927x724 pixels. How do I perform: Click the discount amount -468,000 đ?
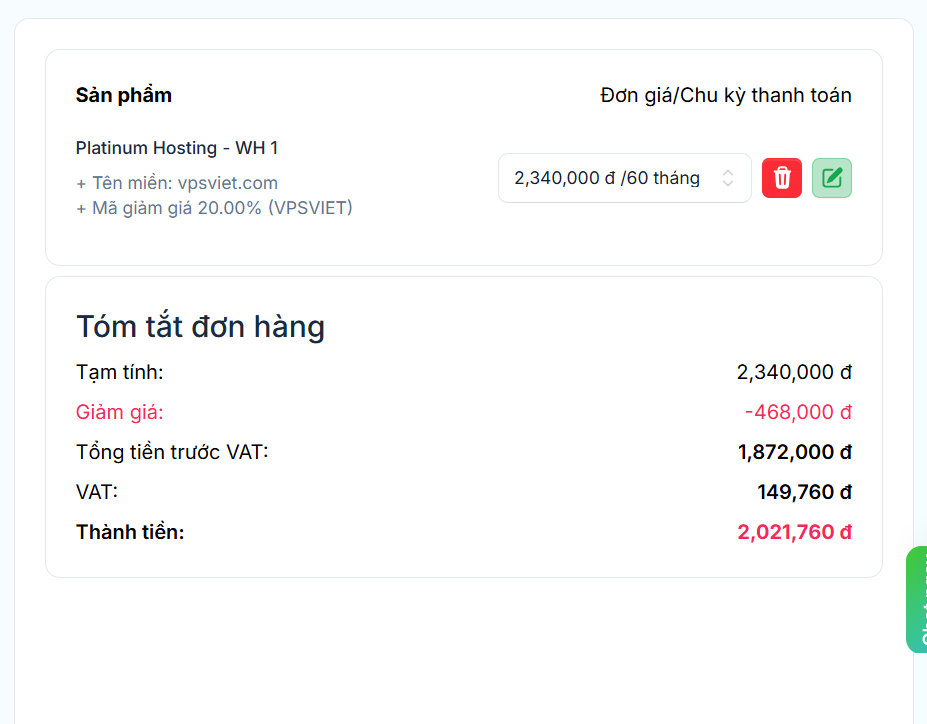click(798, 412)
